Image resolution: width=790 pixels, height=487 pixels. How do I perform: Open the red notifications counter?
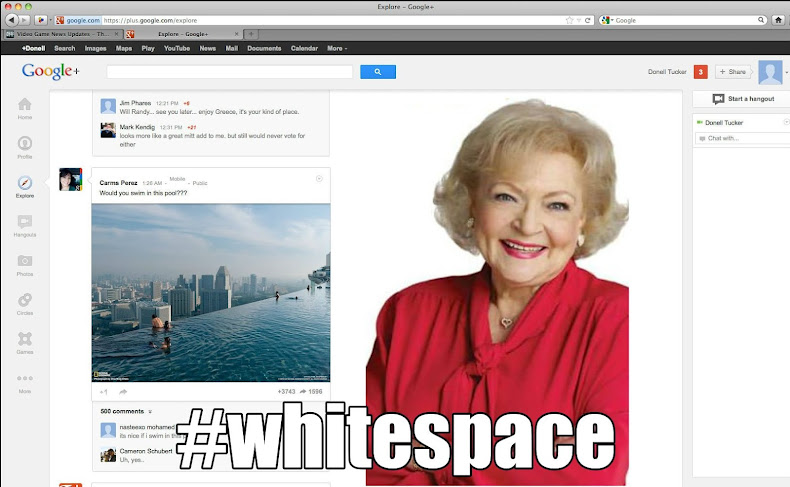700,72
